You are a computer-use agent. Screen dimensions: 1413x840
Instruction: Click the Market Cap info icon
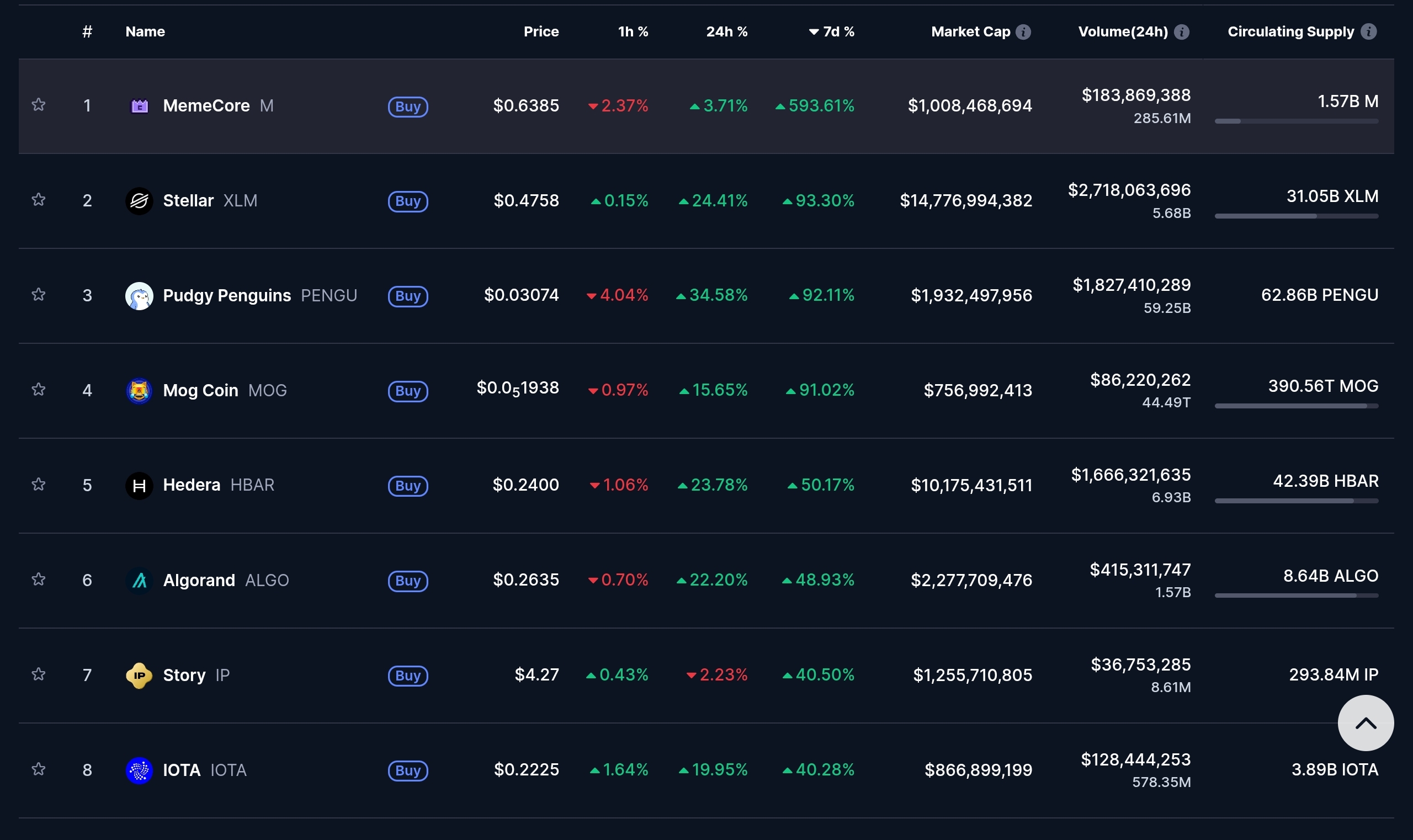click(1023, 31)
